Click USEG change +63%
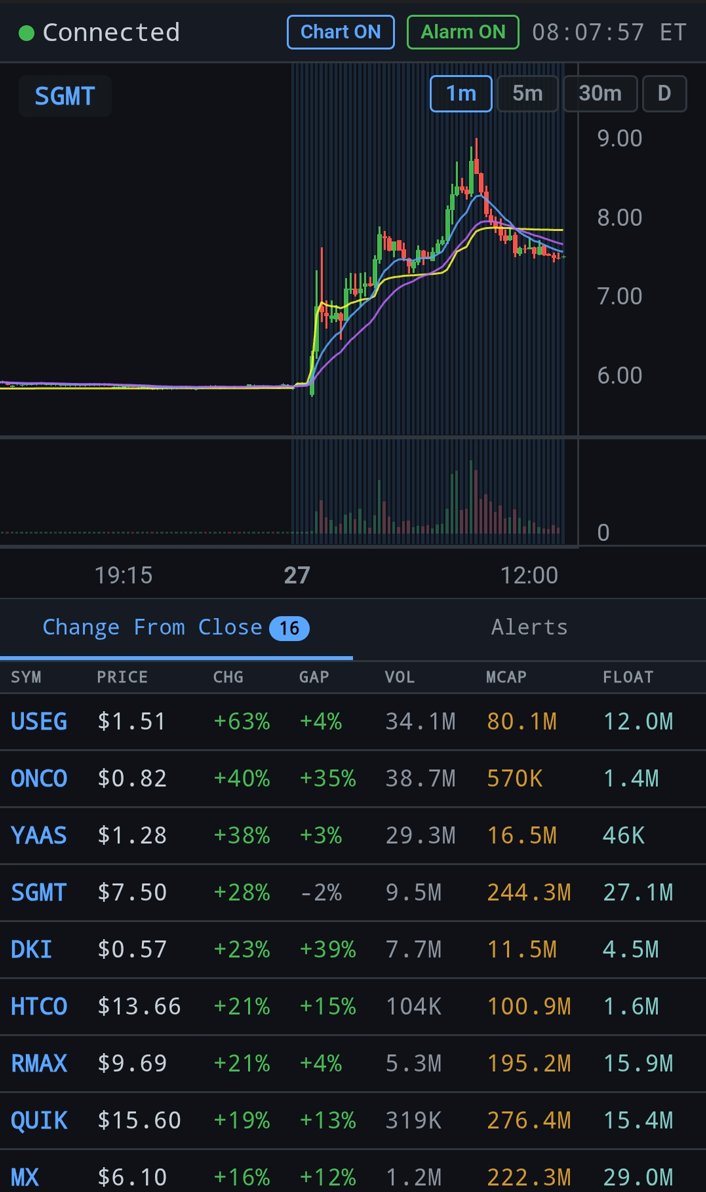The image size is (706, 1192). [x=242, y=721]
